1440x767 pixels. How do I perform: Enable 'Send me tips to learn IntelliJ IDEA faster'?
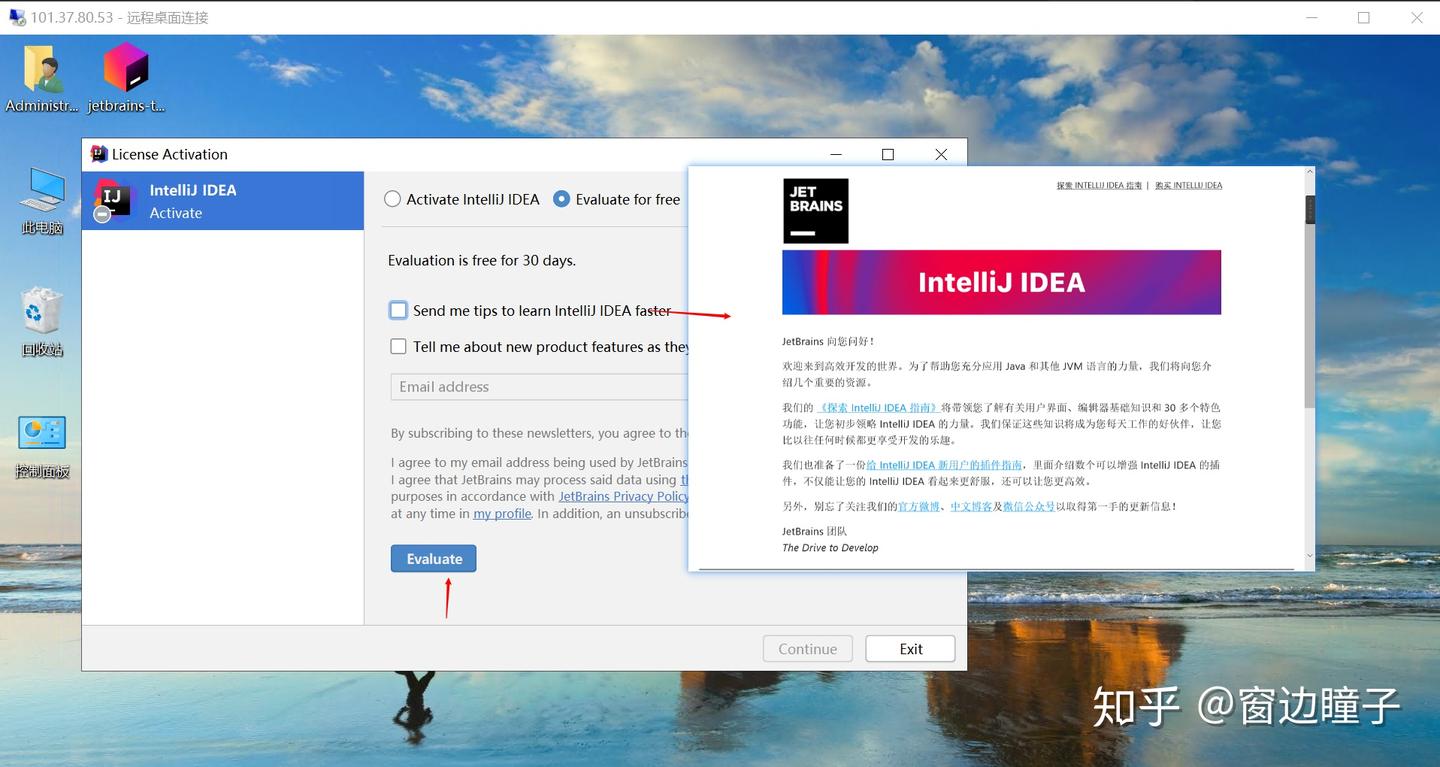coord(398,310)
